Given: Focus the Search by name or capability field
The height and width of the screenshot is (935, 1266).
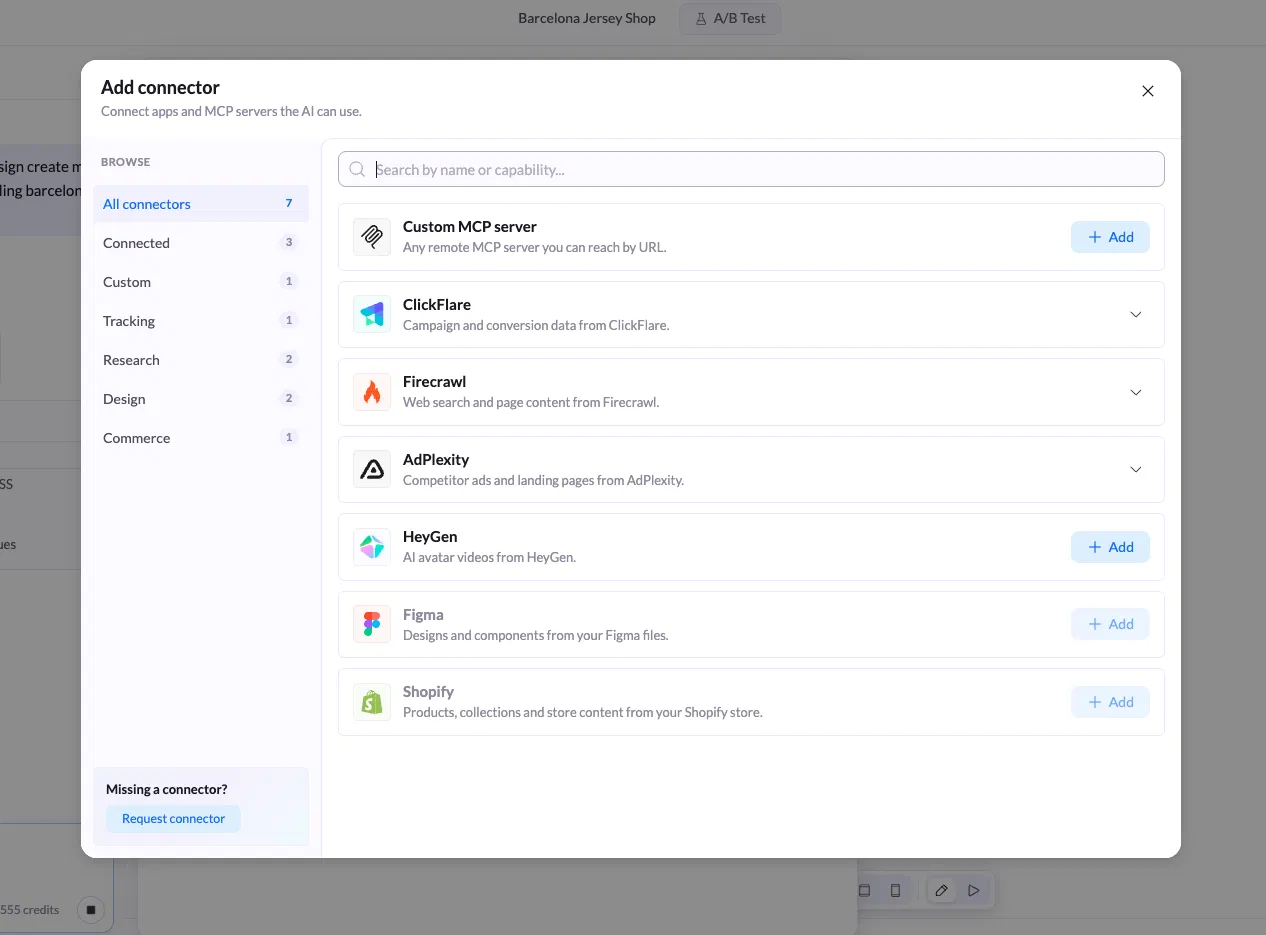Looking at the screenshot, I should 751,170.
